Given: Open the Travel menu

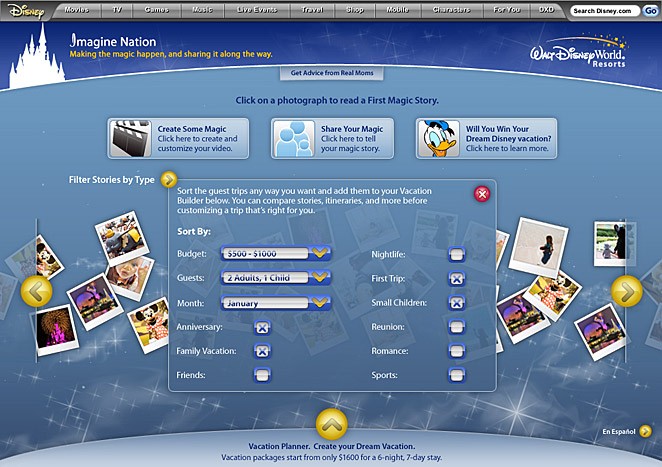Looking at the screenshot, I should click(312, 10).
